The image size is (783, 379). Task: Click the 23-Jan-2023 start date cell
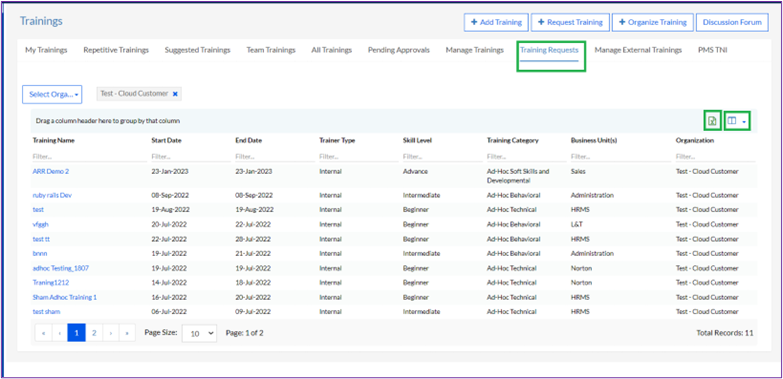pyautogui.click(x=170, y=171)
